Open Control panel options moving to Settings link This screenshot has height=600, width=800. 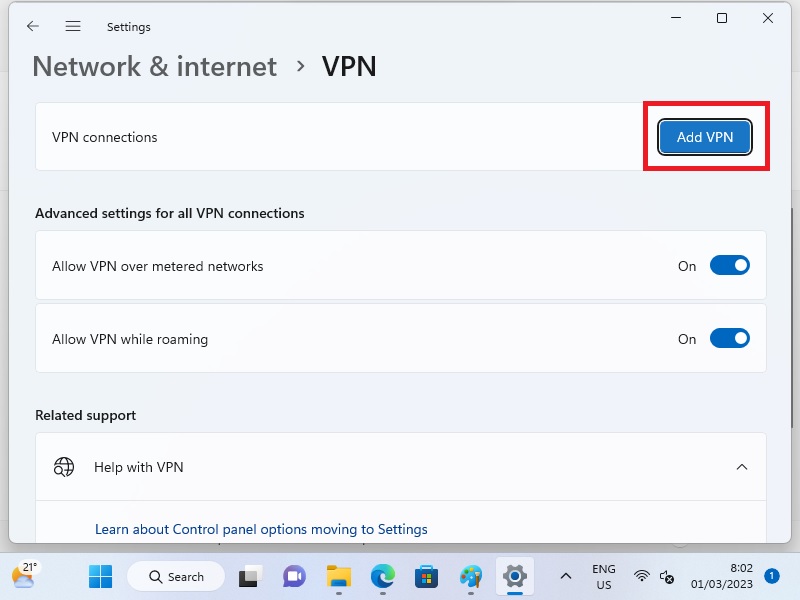(261, 529)
